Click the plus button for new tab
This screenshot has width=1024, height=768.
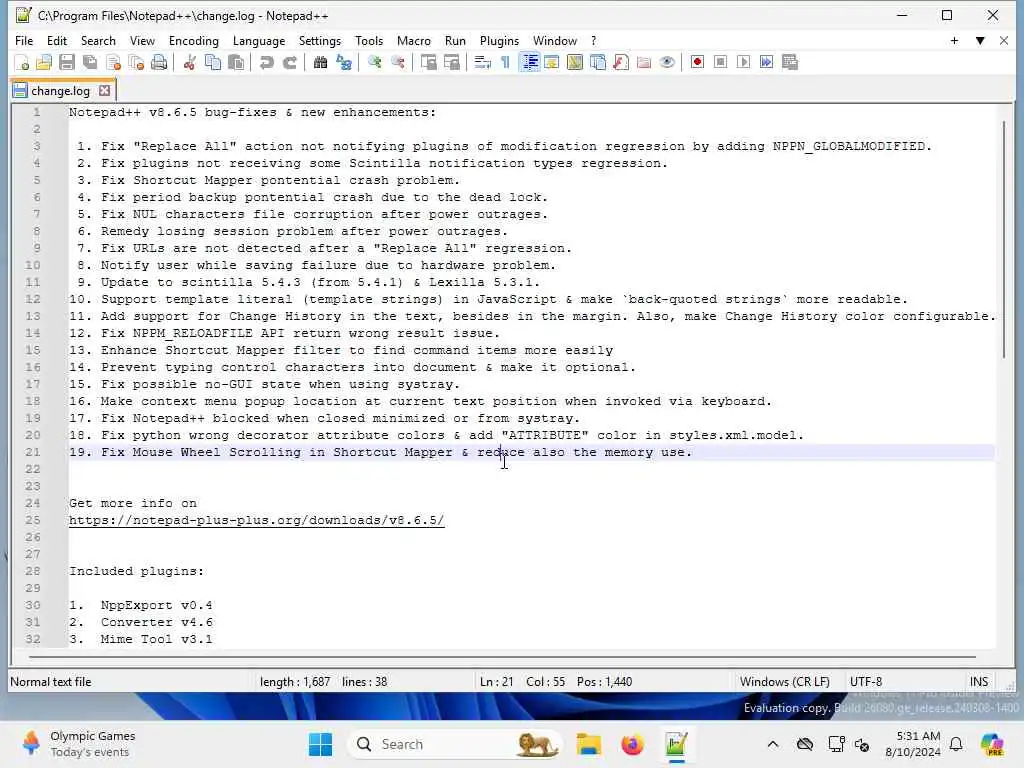tap(954, 40)
